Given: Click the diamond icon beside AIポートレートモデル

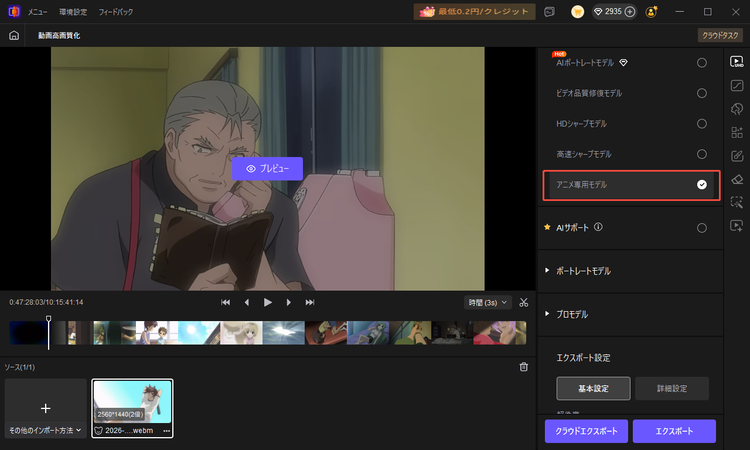Looking at the screenshot, I should click(623, 63).
